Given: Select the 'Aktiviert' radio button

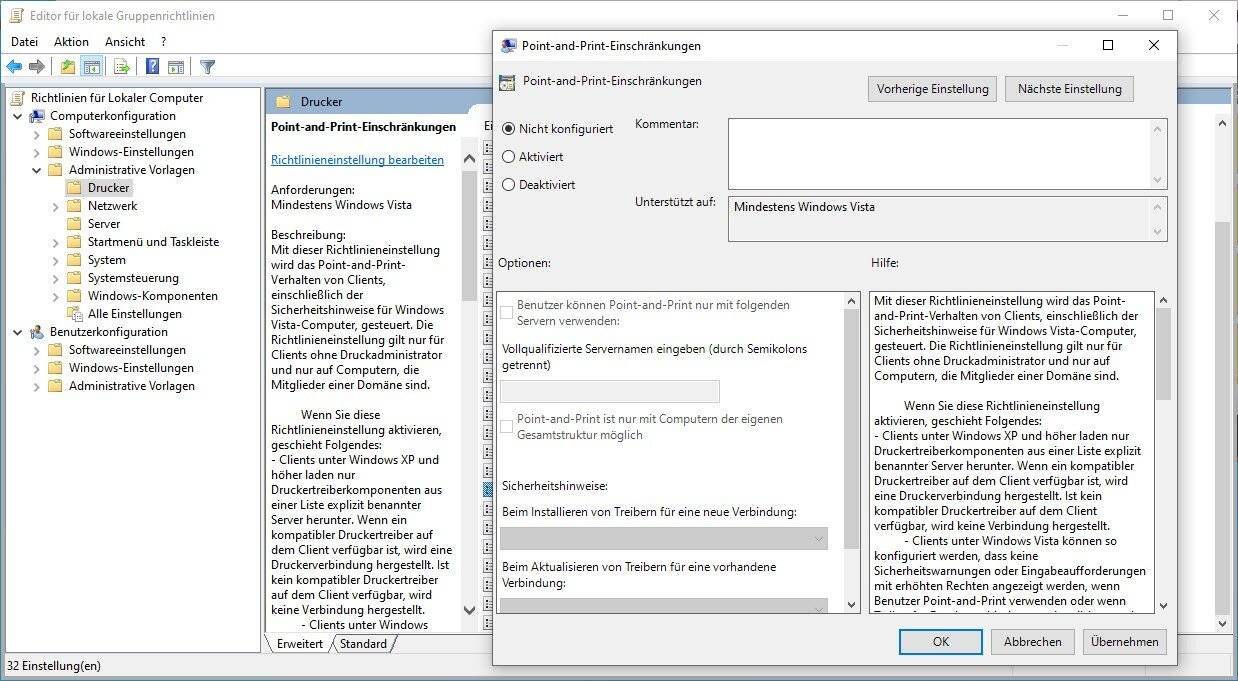Looking at the screenshot, I should tap(509, 157).
